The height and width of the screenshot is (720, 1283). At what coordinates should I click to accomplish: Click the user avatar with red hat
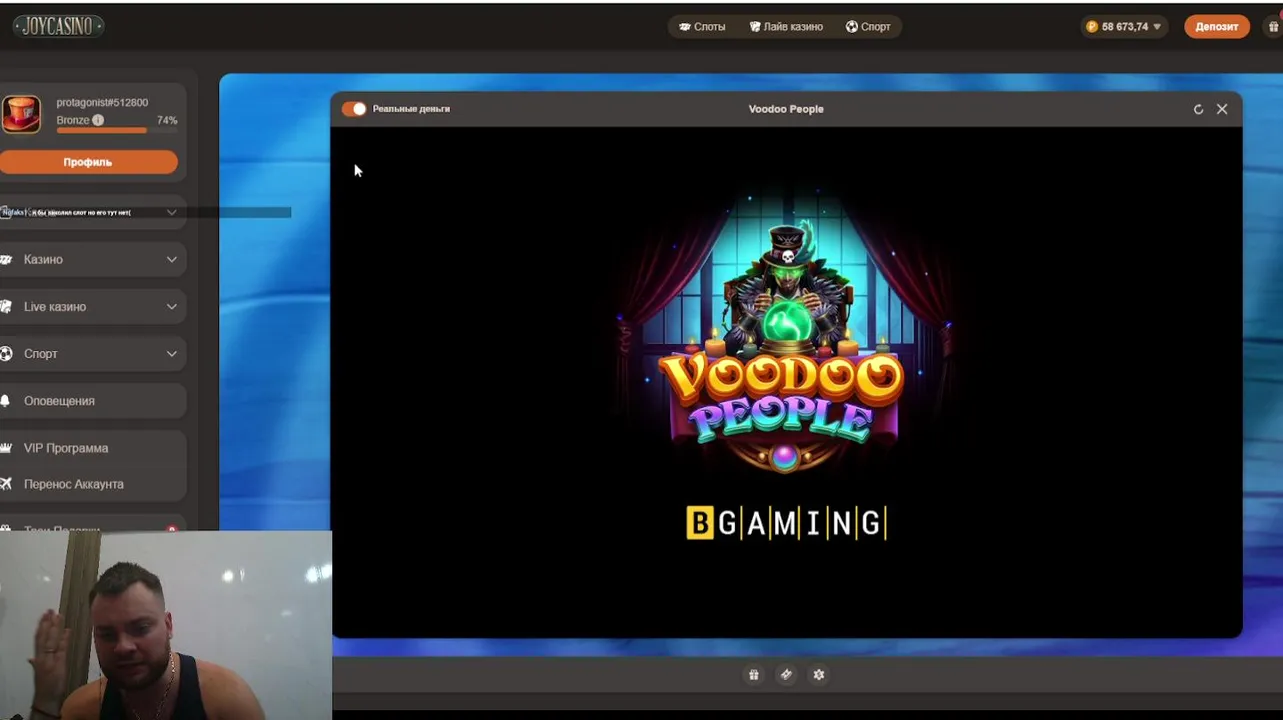point(21,114)
